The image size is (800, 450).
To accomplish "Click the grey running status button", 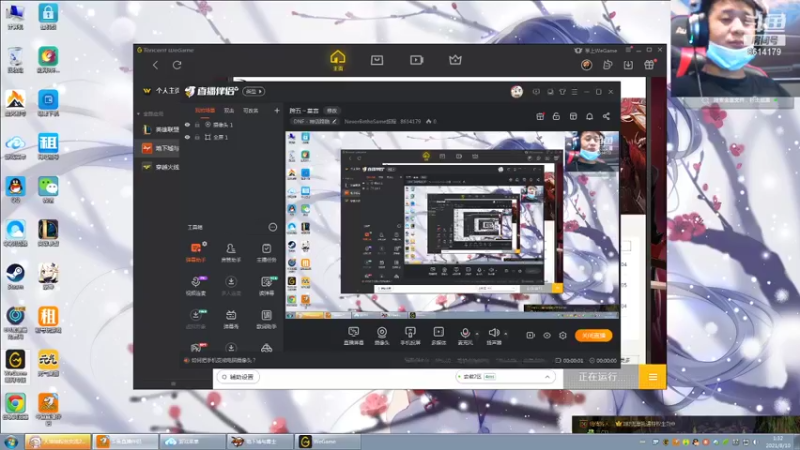I will (601, 377).
